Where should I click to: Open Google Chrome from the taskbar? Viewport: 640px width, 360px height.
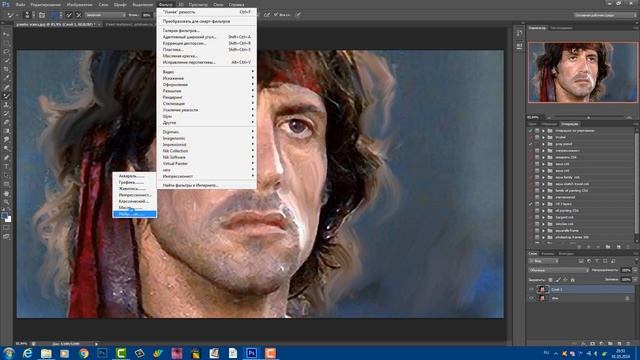coord(83,353)
